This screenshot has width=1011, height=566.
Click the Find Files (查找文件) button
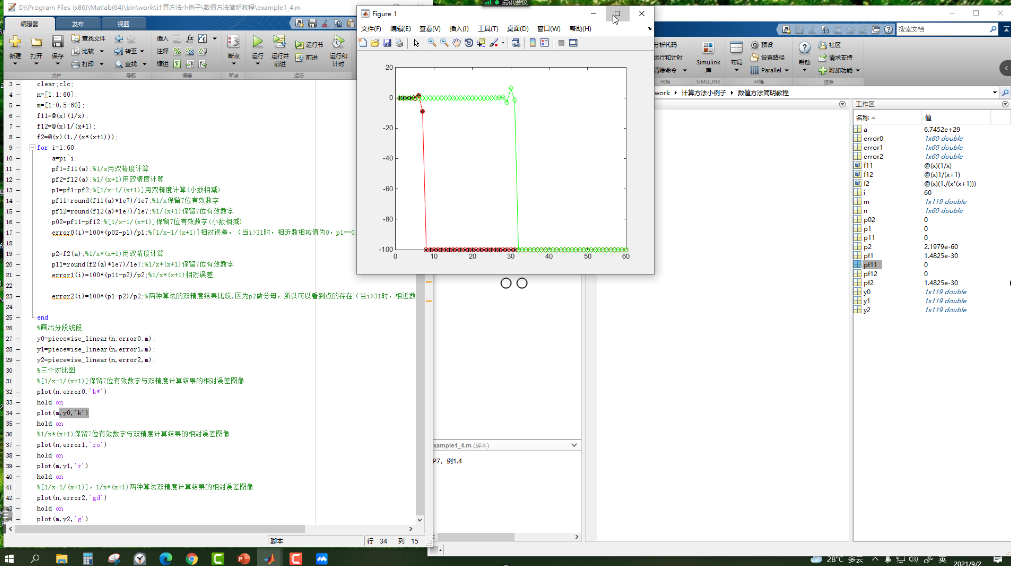click(x=88, y=39)
